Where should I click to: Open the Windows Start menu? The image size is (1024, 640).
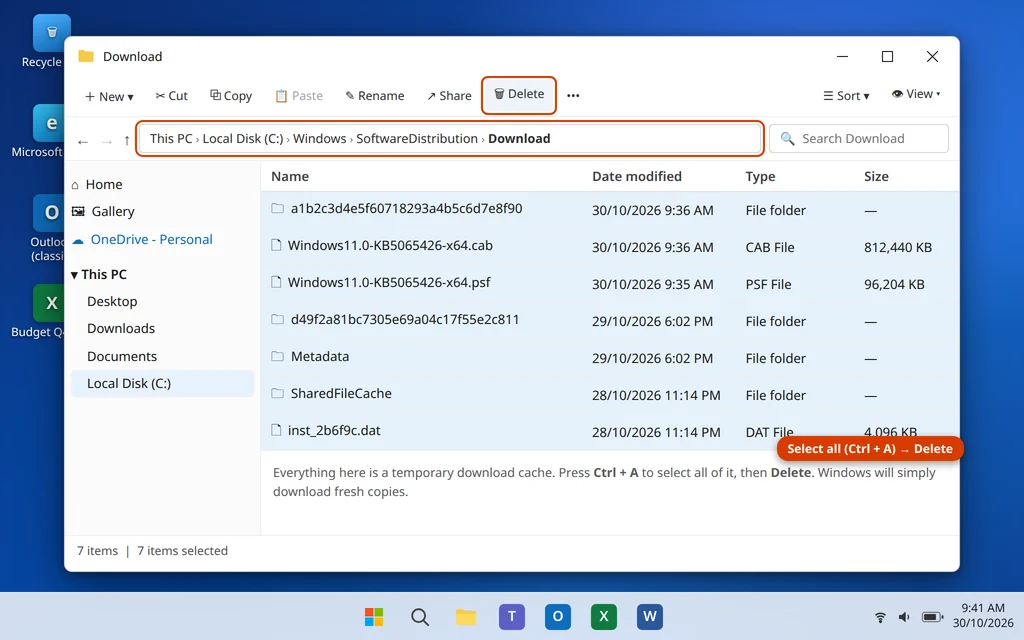[x=374, y=616]
